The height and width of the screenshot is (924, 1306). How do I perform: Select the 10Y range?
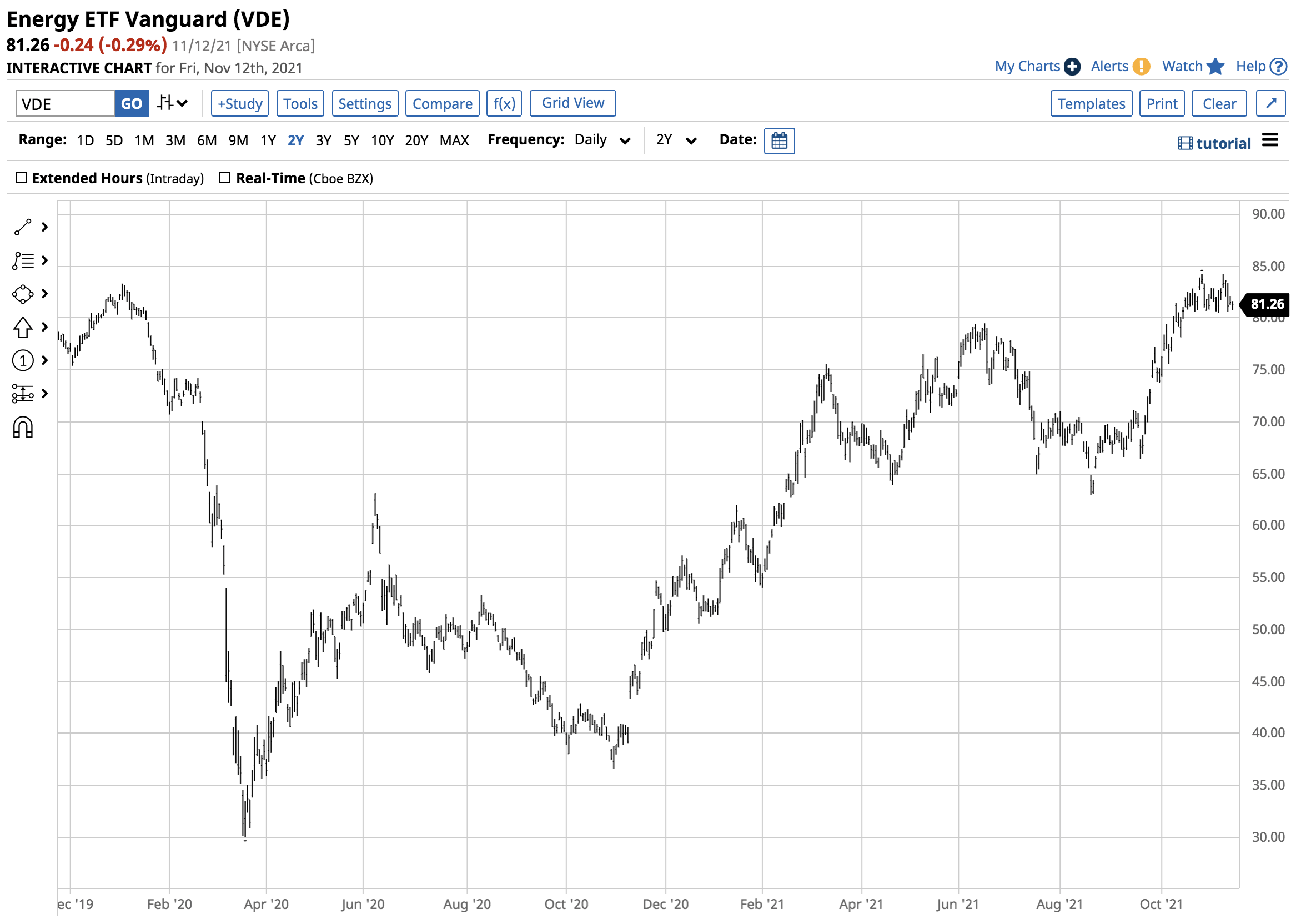point(383,140)
